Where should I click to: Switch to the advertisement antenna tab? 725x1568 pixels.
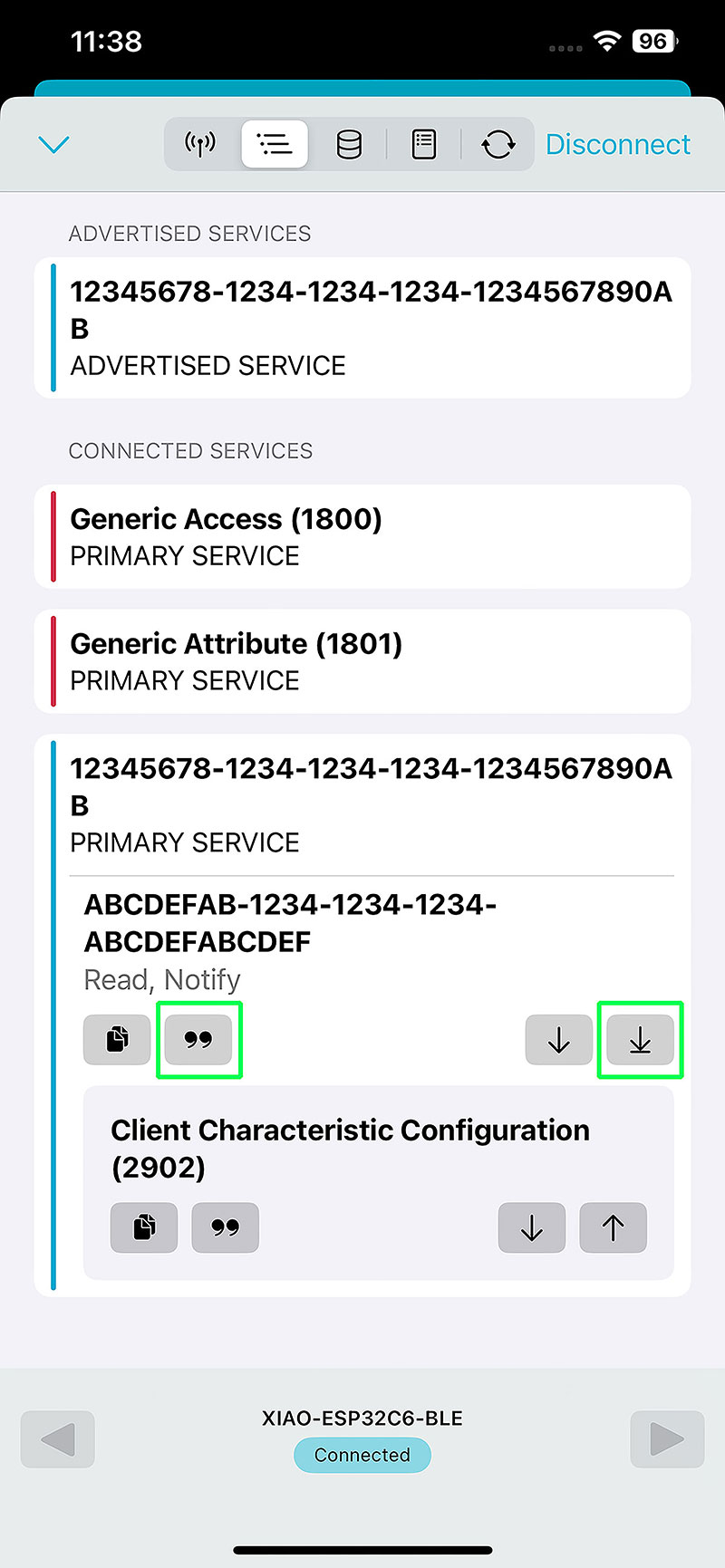pos(200,144)
